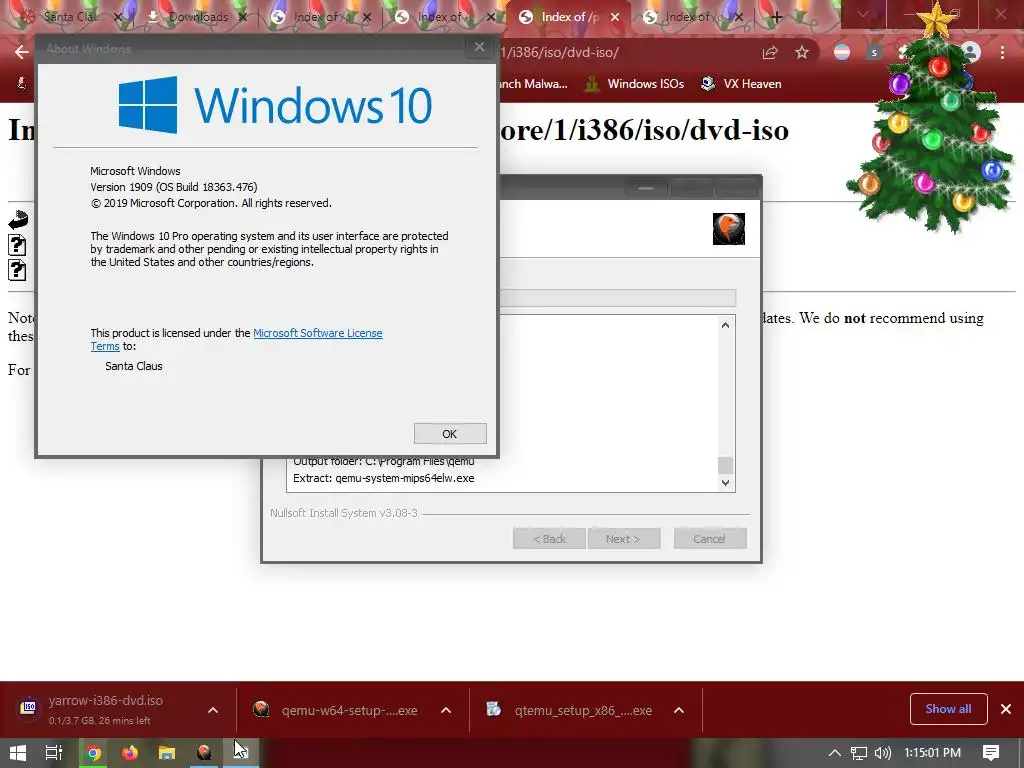This screenshot has height=768, width=1024.
Task: Click the upper unknown-file question mark icon
Action: (17, 246)
